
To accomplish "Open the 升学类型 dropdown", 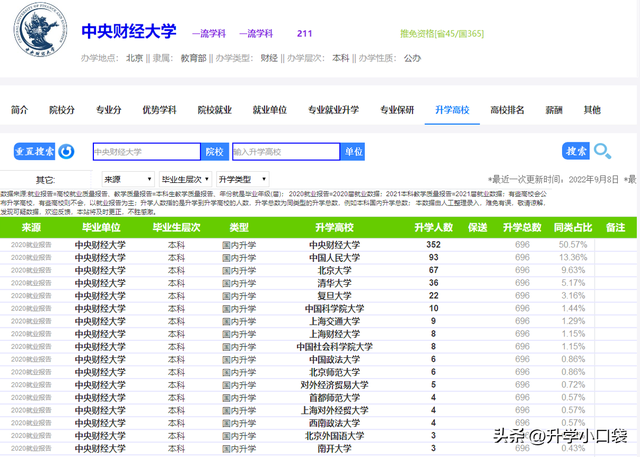I will point(242,179).
